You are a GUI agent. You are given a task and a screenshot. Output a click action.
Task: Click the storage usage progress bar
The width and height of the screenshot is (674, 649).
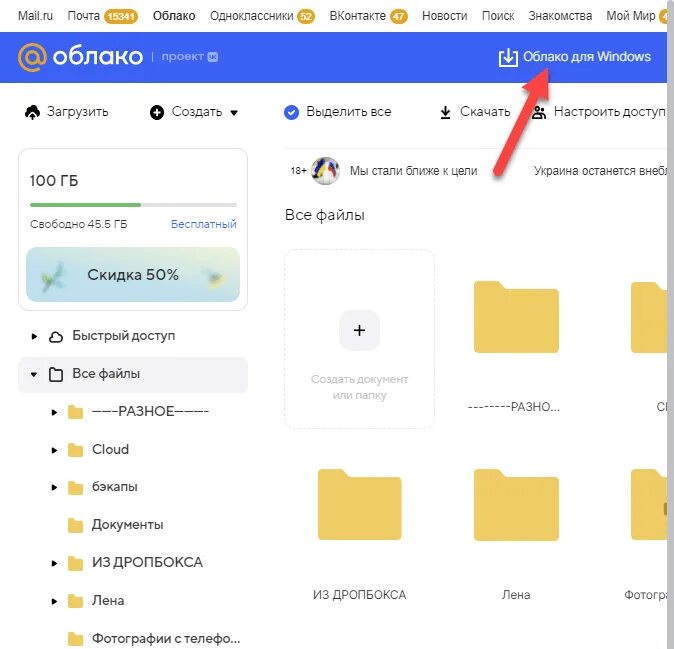[x=133, y=205]
